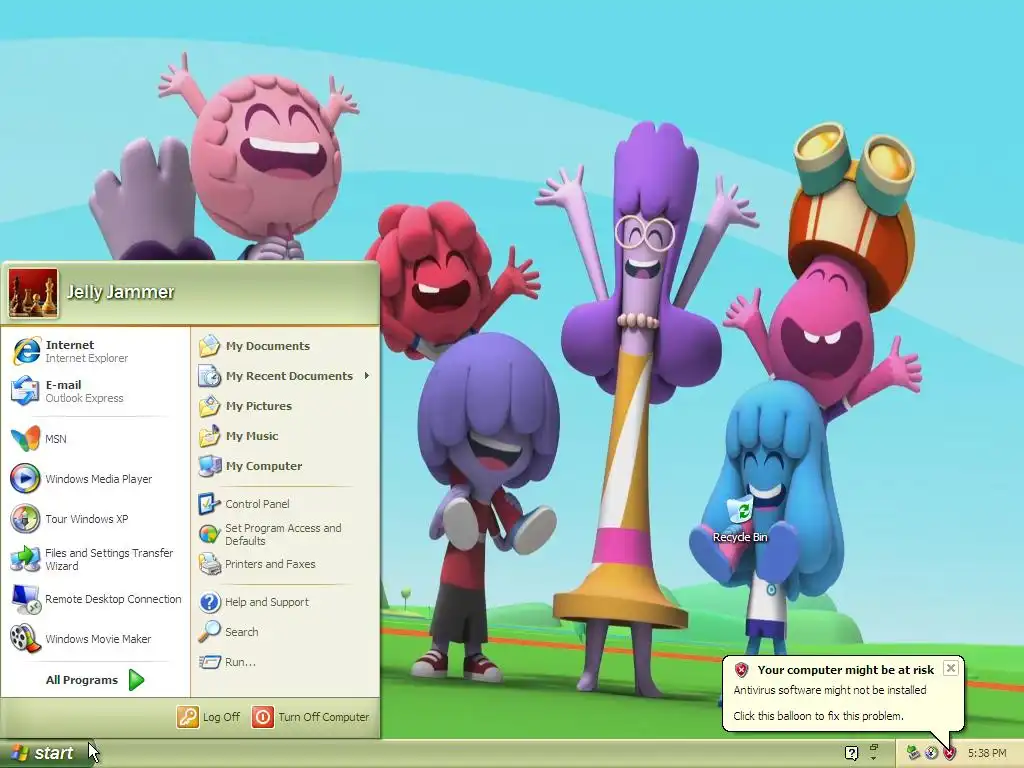Screen dimensions: 1024x768
Task: Select the Recycle Bin desktop icon
Action: pos(740,520)
